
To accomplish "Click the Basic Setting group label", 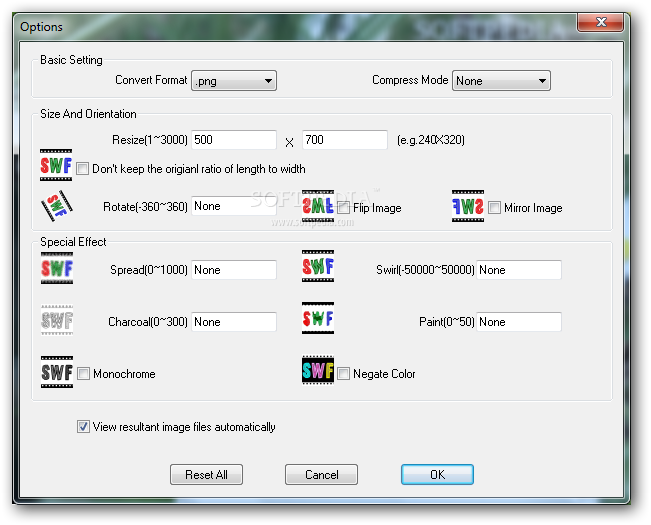I will [71, 60].
